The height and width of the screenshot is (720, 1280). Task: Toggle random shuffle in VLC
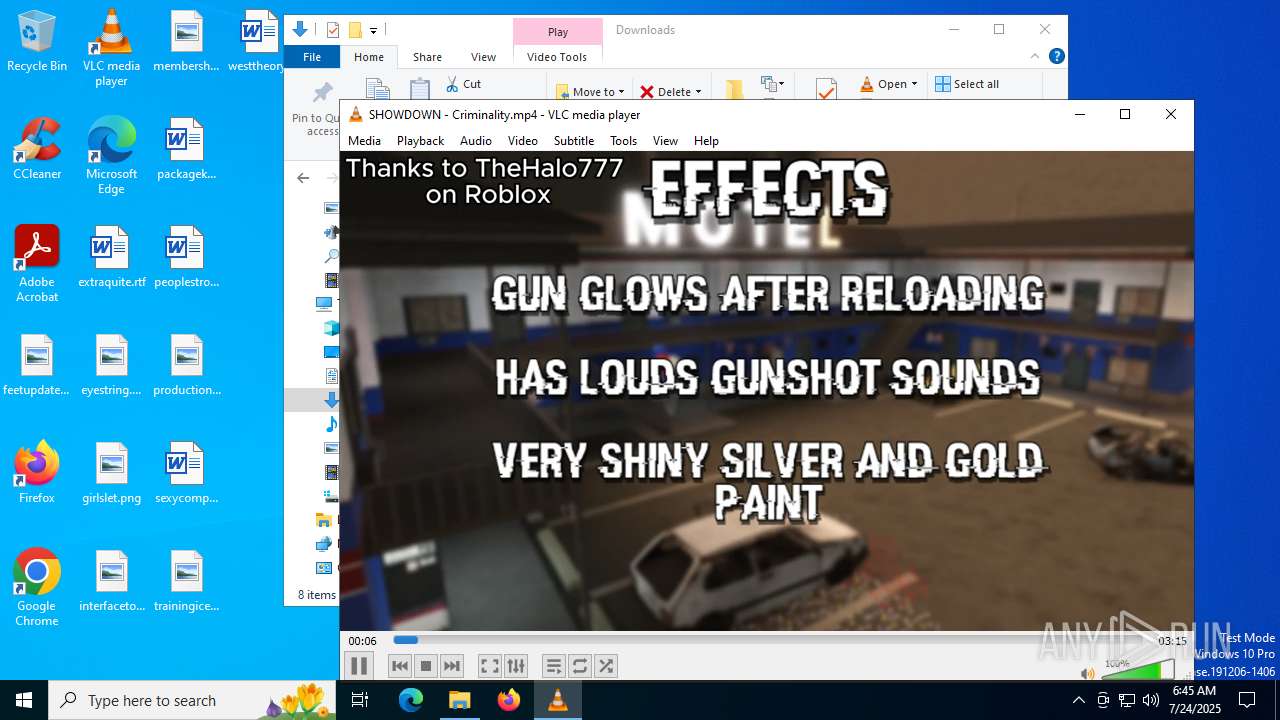pyautogui.click(x=605, y=666)
